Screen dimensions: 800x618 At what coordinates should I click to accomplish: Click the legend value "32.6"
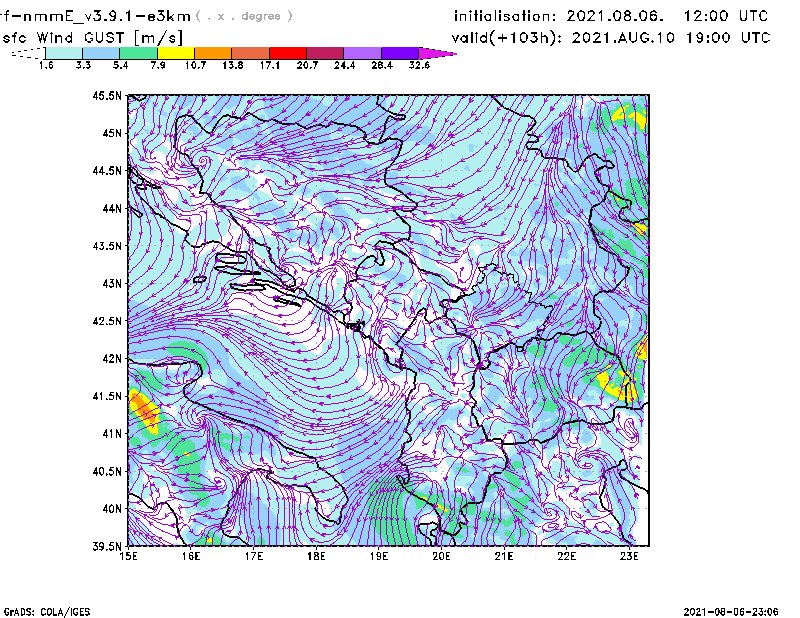tap(419, 65)
